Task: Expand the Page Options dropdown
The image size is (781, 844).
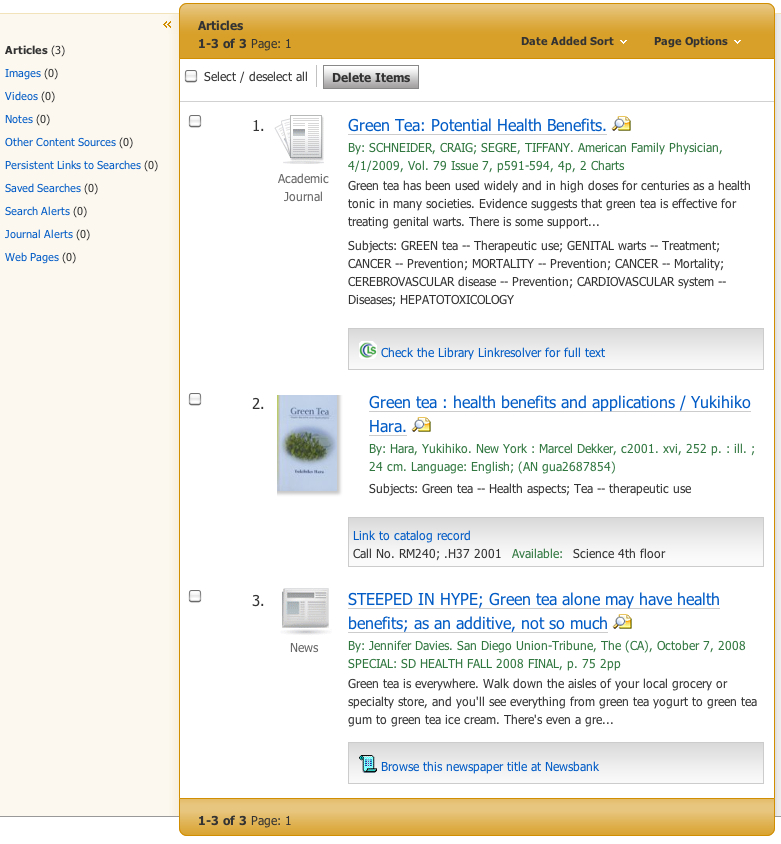Action: tap(697, 42)
